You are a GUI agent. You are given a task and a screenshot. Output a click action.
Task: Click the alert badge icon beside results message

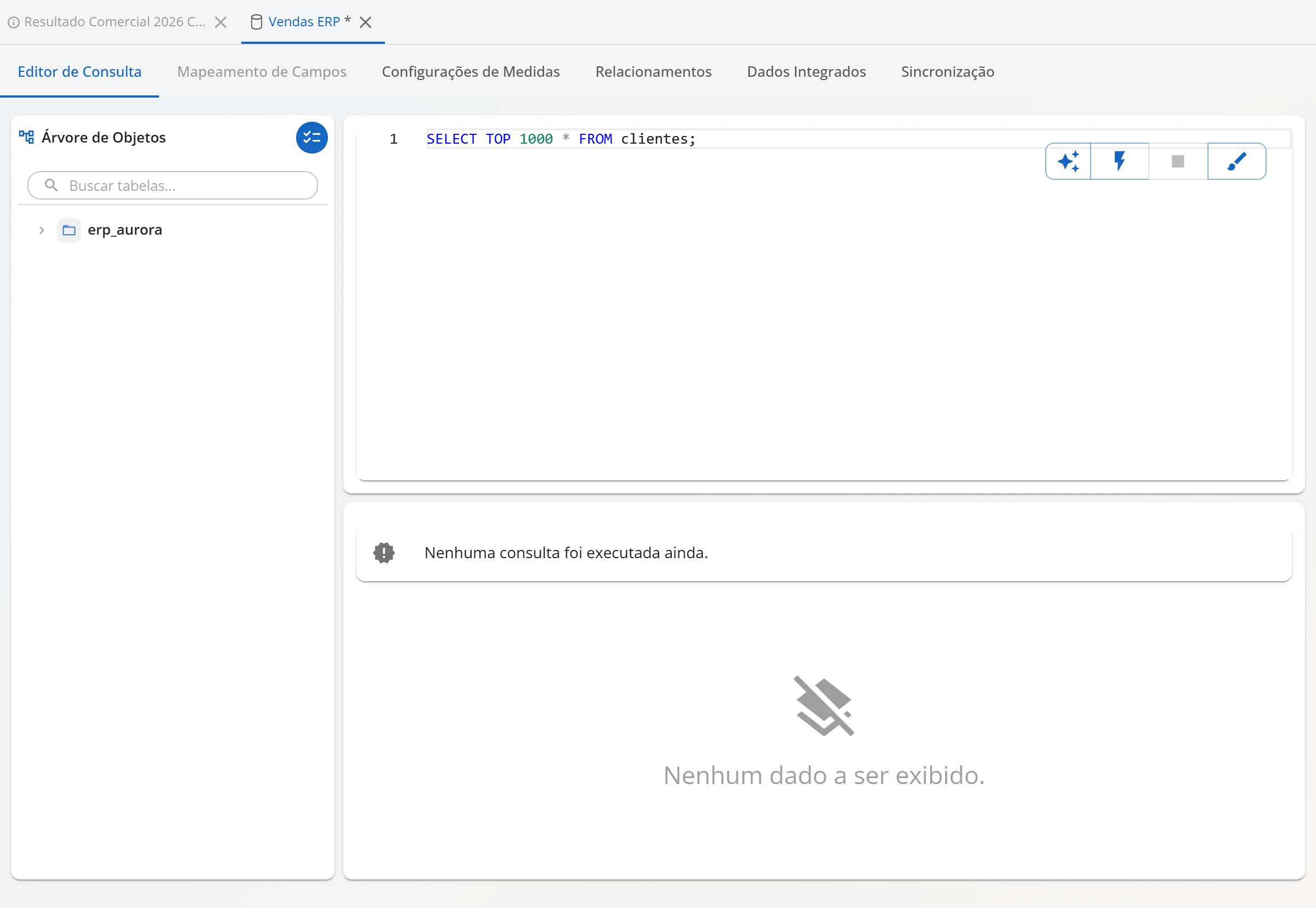pyautogui.click(x=384, y=553)
